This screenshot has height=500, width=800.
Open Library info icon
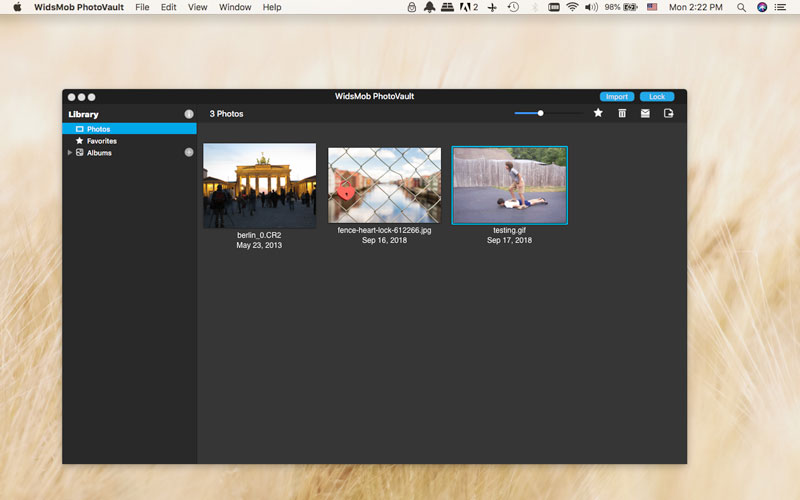(189, 114)
